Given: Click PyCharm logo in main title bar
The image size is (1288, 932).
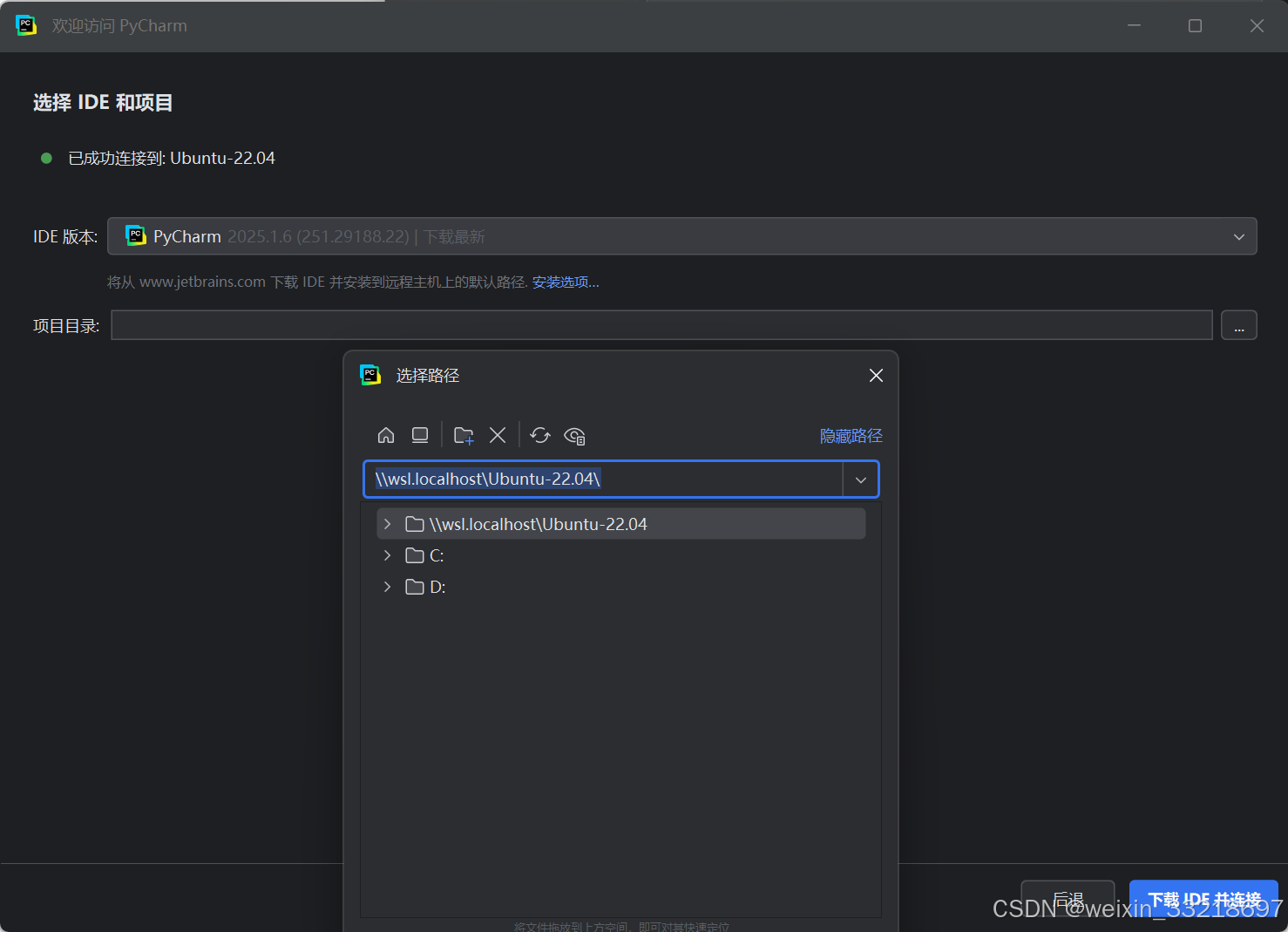Looking at the screenshot, I should click(26, 25).
